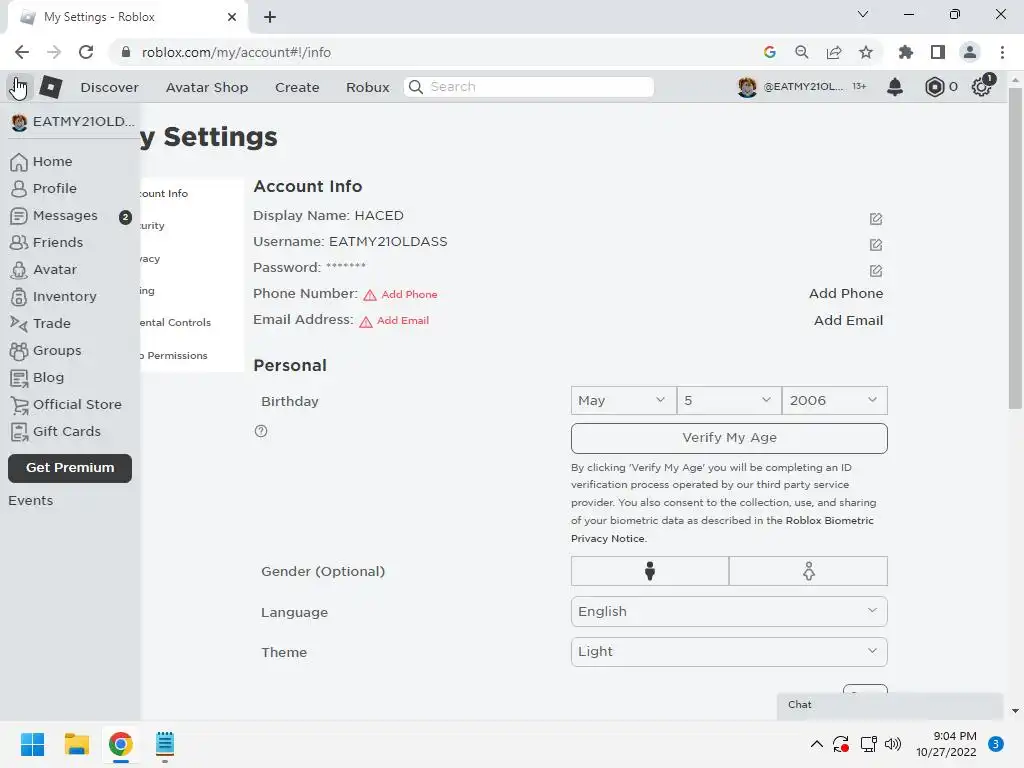Click the Get Premium button
Screen dimensions: 1024x768
click(70, 468)
